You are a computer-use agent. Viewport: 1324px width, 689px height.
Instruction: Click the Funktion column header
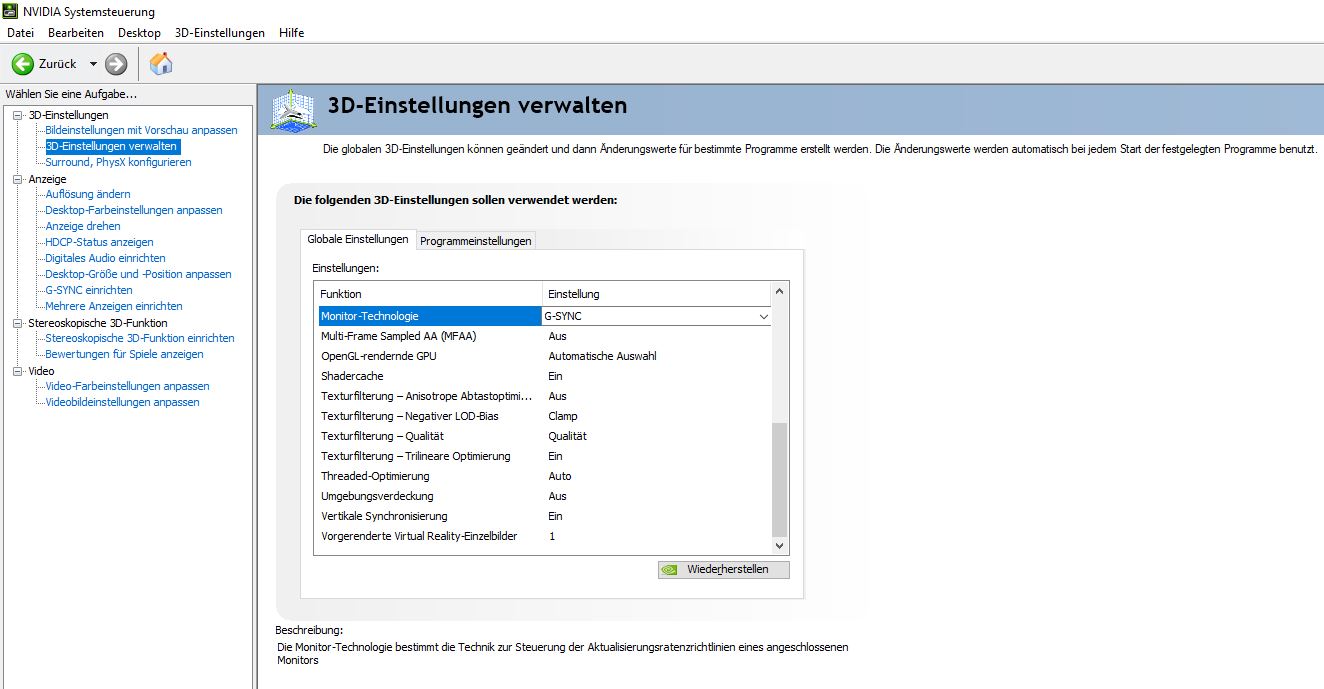428,294
